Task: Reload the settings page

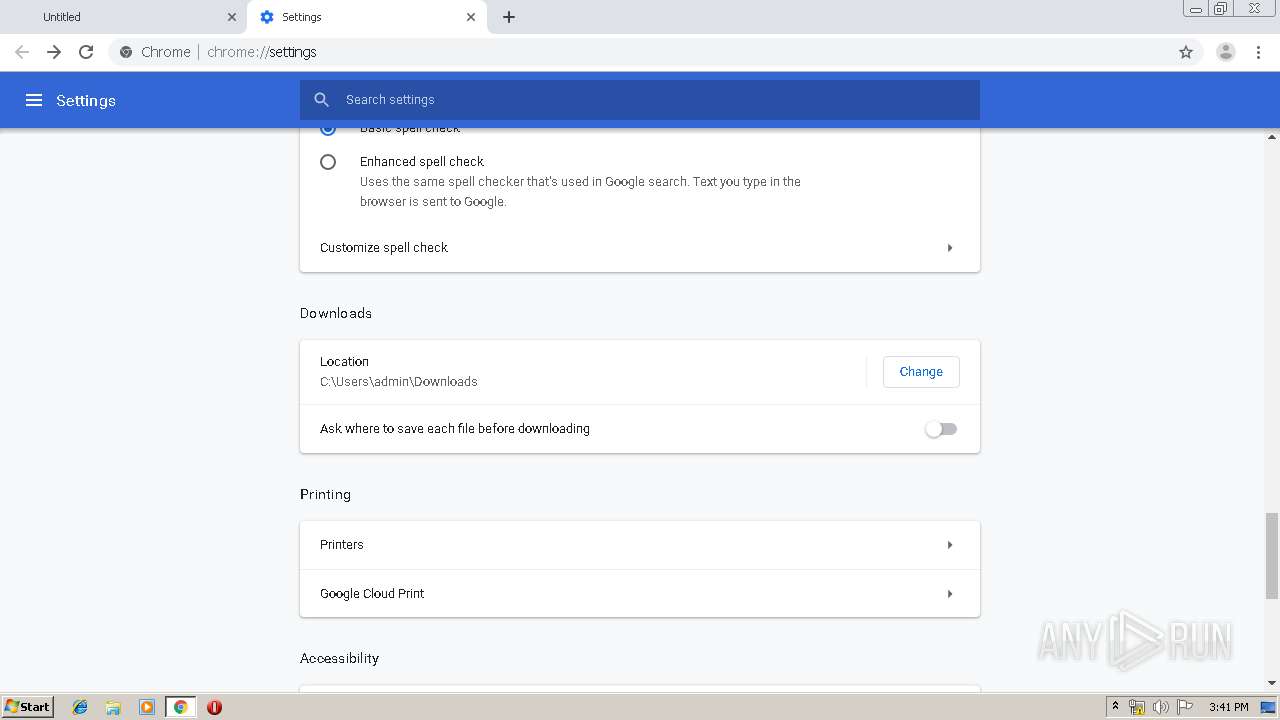Action: coord(86,52)
